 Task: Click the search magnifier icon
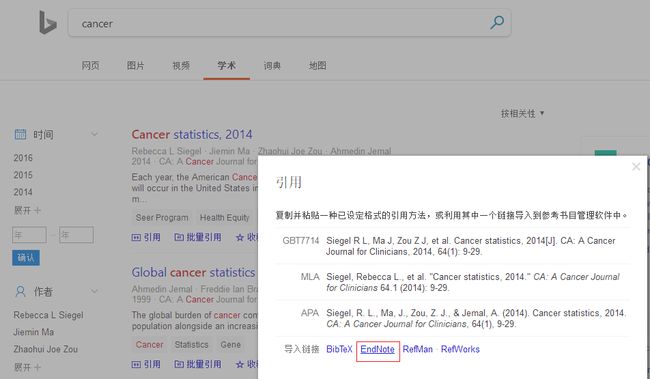[497, 22]
